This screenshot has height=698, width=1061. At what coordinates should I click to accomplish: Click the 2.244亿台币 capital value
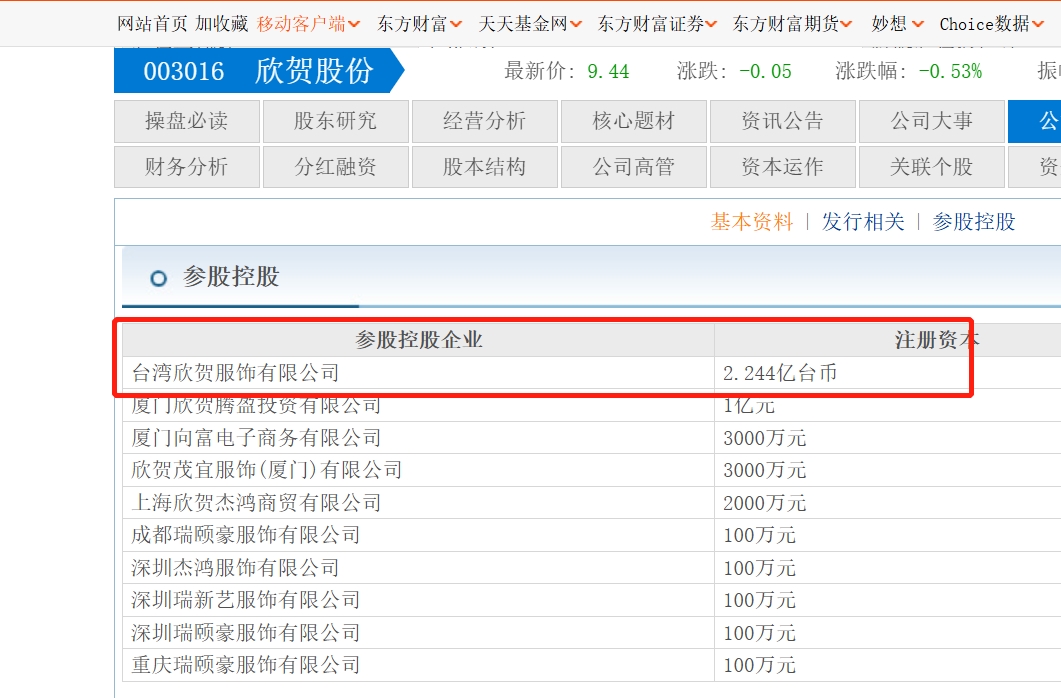coord(780,373)
